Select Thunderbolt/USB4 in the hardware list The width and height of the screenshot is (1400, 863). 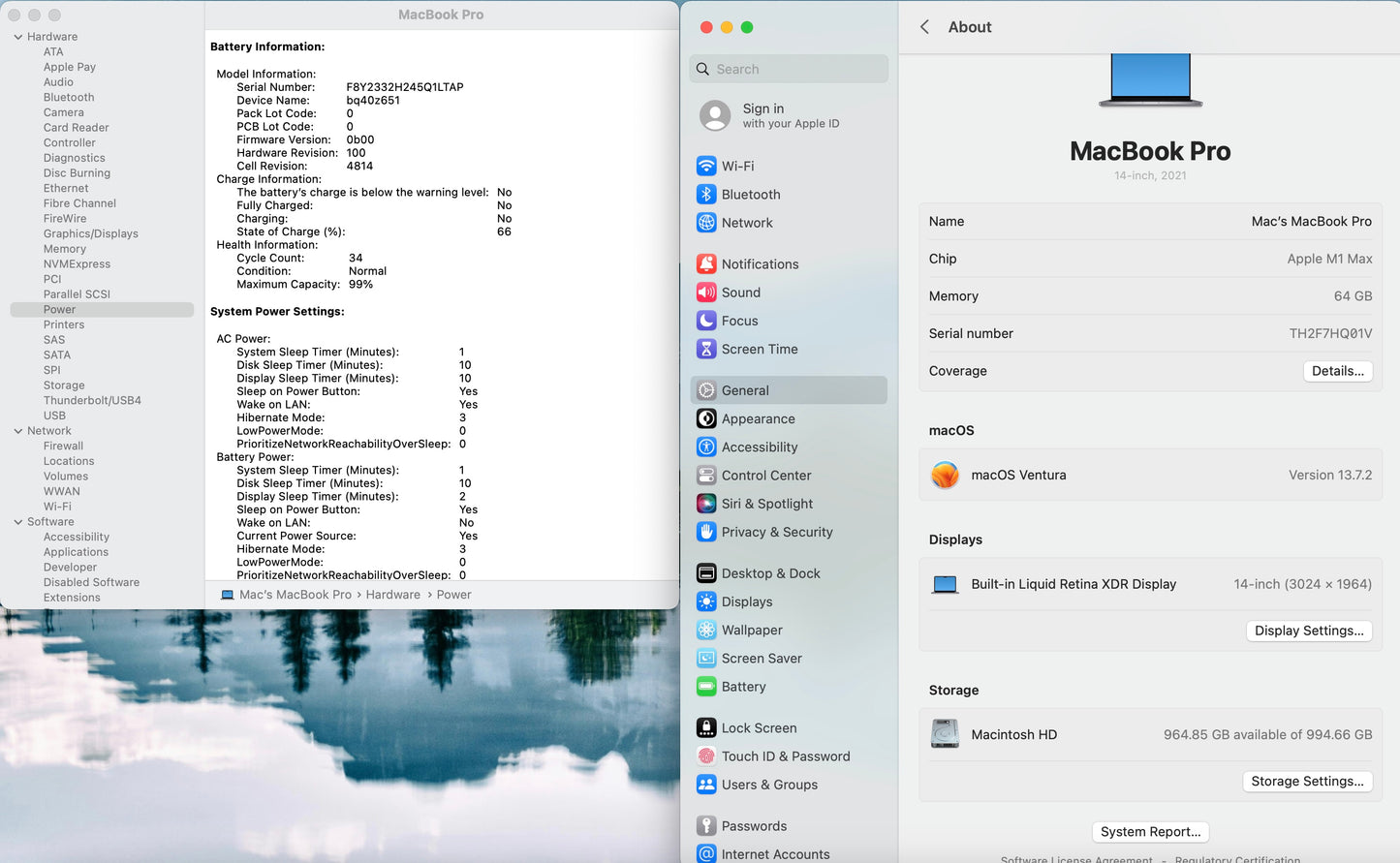click(x=92, y=400)
